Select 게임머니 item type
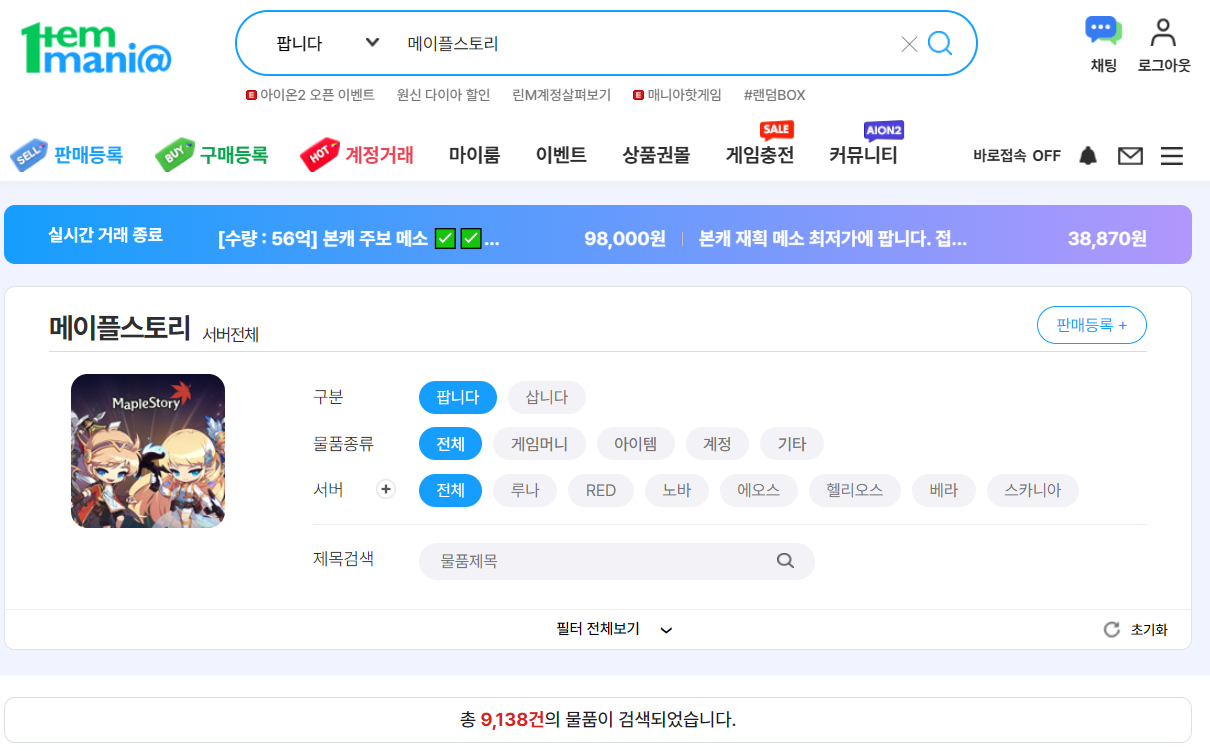Viewport: 1210px width, 751px height. (x=540, y=444)
